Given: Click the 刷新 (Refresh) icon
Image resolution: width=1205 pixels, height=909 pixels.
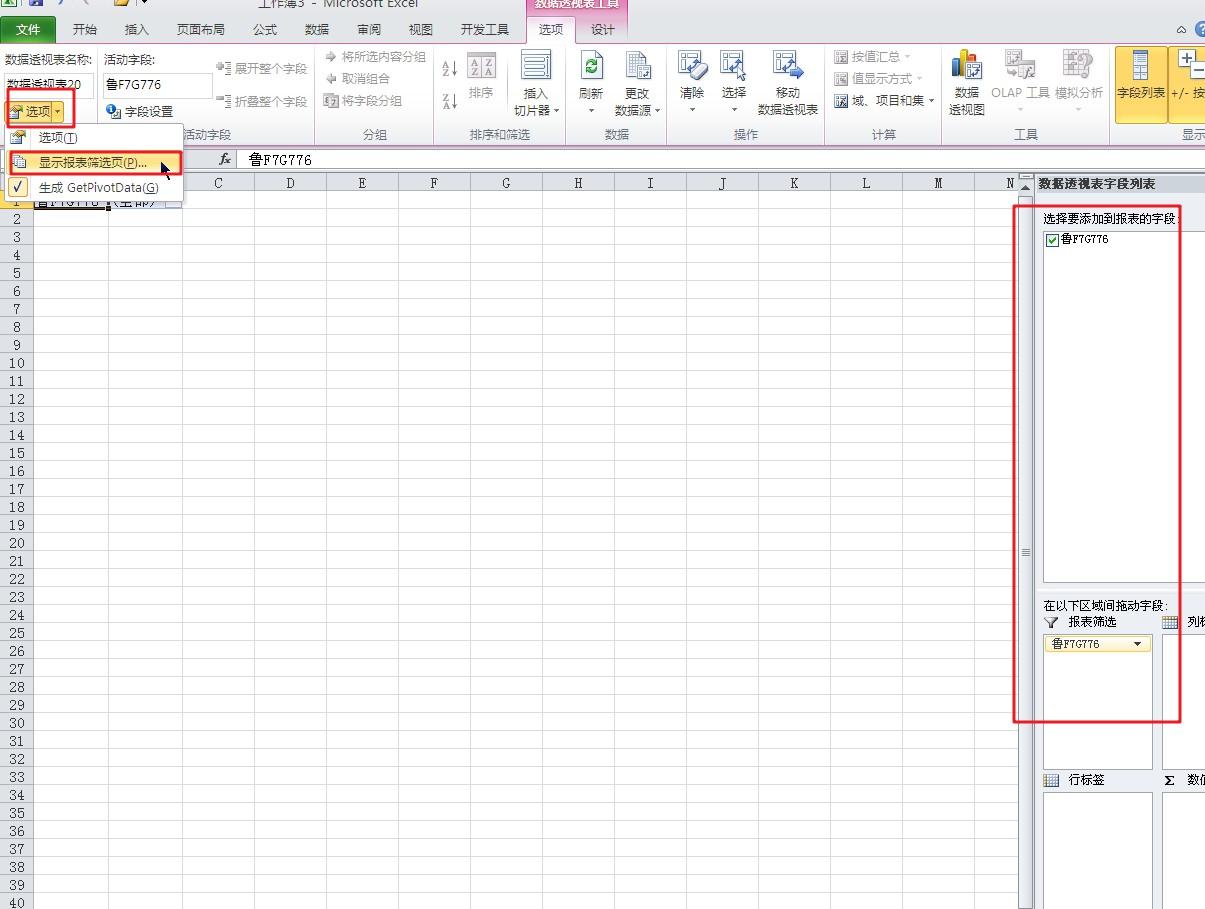Looking at the screenshot, I should (x=591, y=68).
